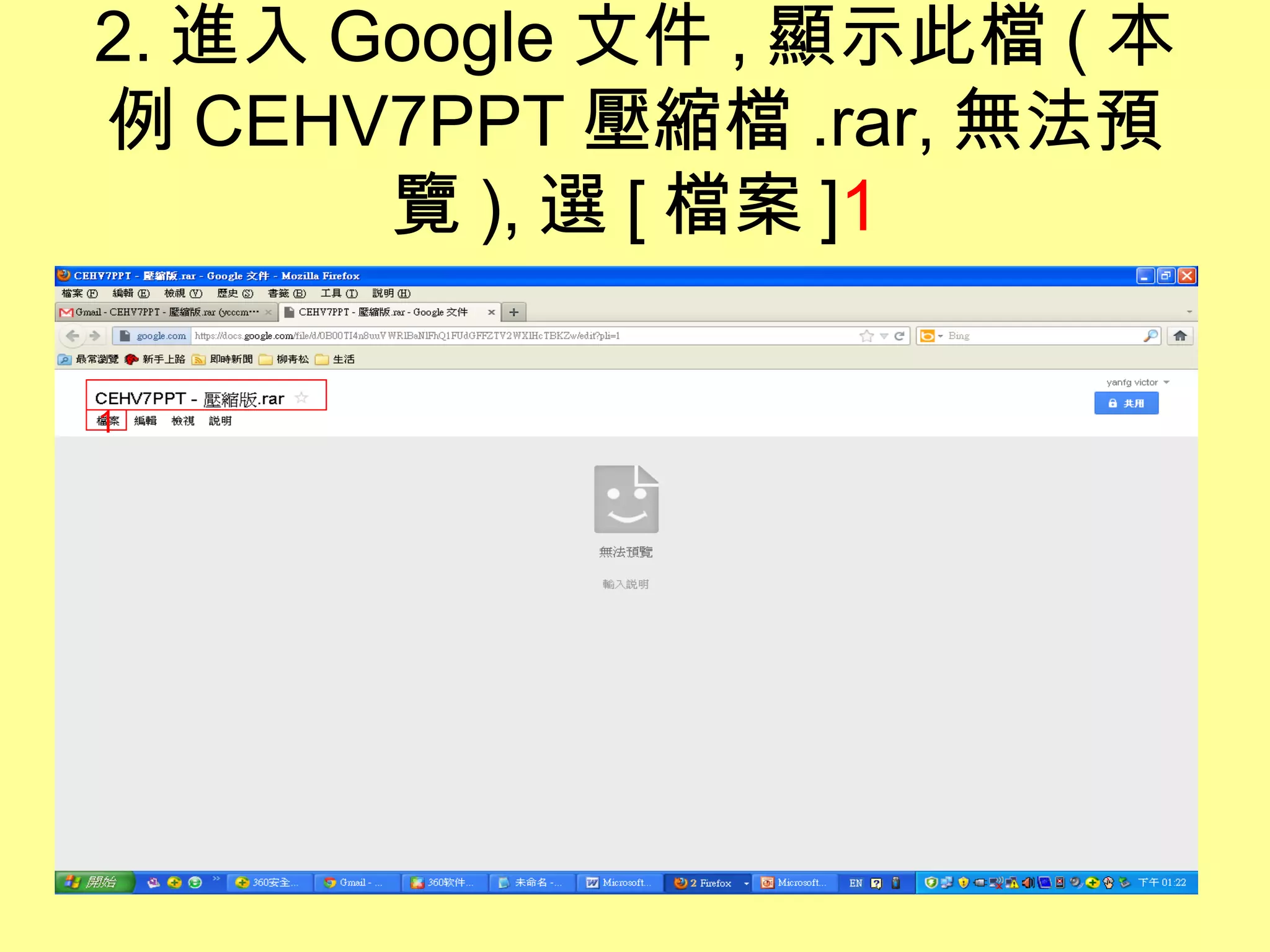This screenshot has height=952, width=1270.
Task: Click the taskbar clock 下午 01:22
Action: pyautogui.click(x=1162, y=883)
